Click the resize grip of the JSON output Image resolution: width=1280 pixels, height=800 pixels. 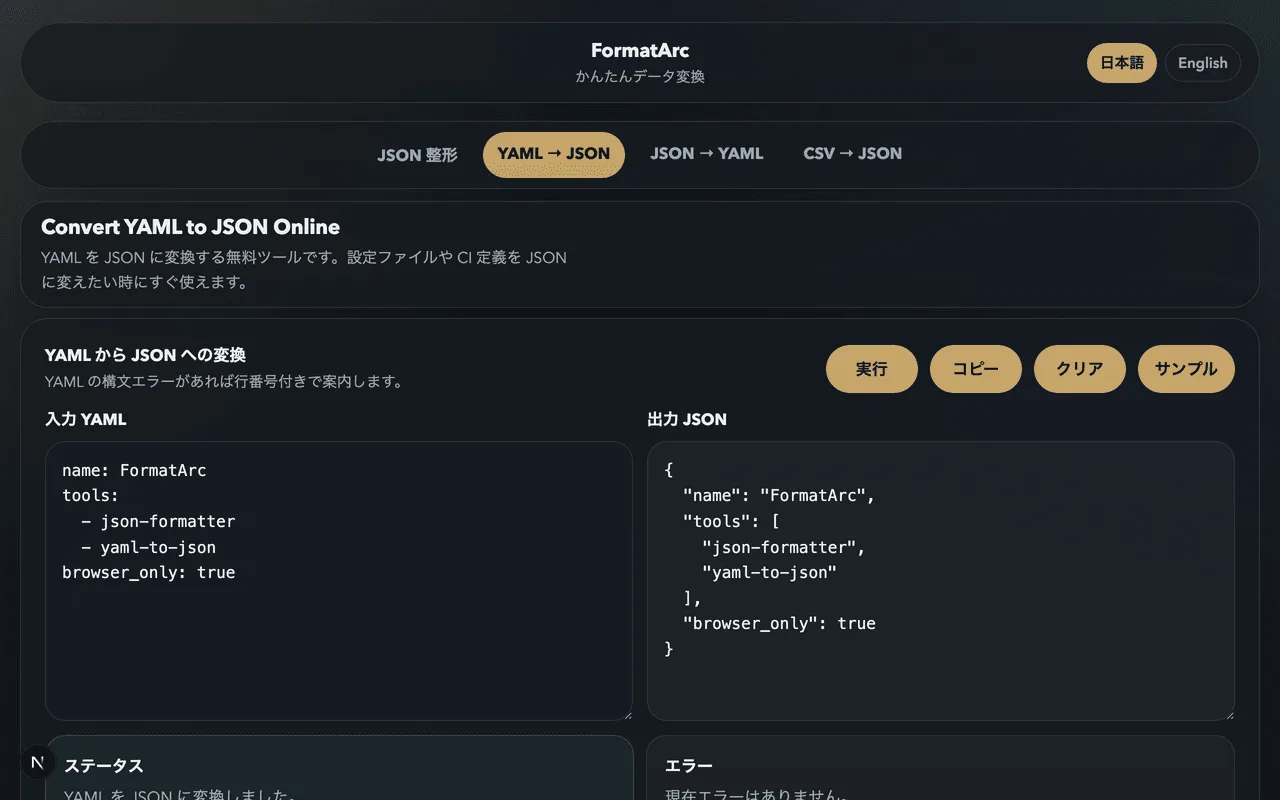[1230, 714]
